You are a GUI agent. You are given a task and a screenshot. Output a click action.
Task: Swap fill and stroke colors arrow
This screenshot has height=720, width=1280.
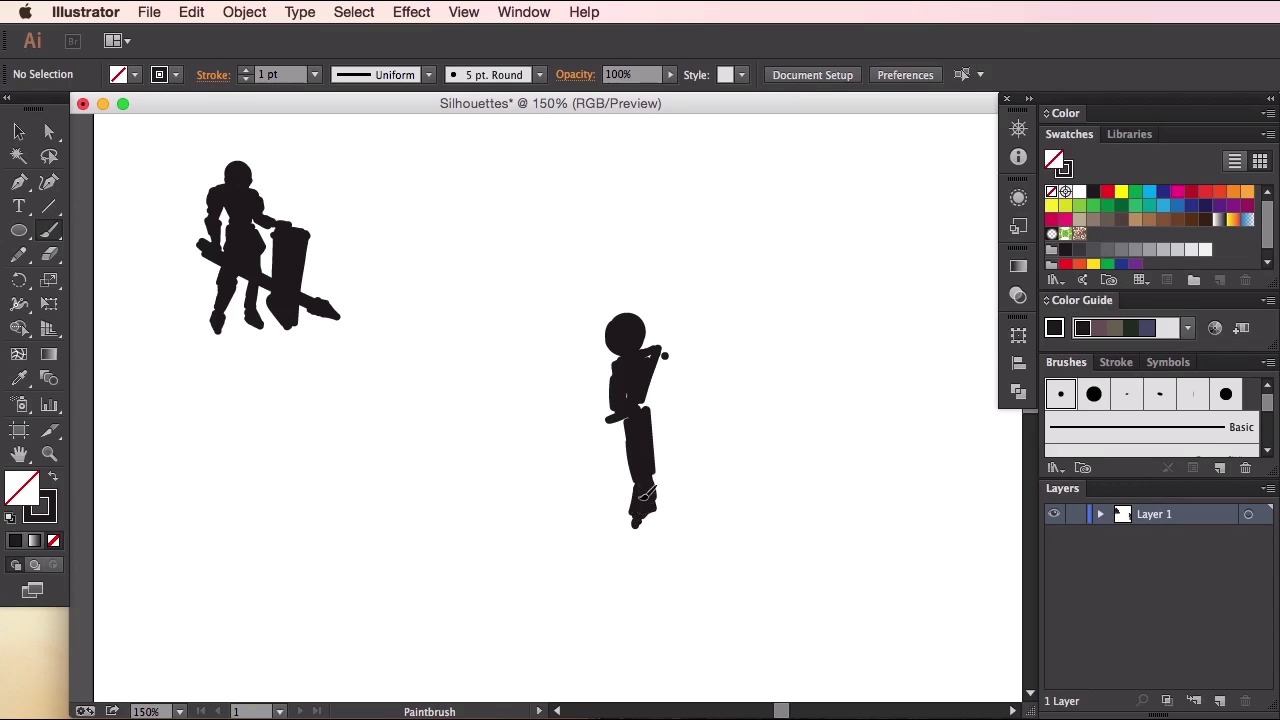tap(53, 477)
